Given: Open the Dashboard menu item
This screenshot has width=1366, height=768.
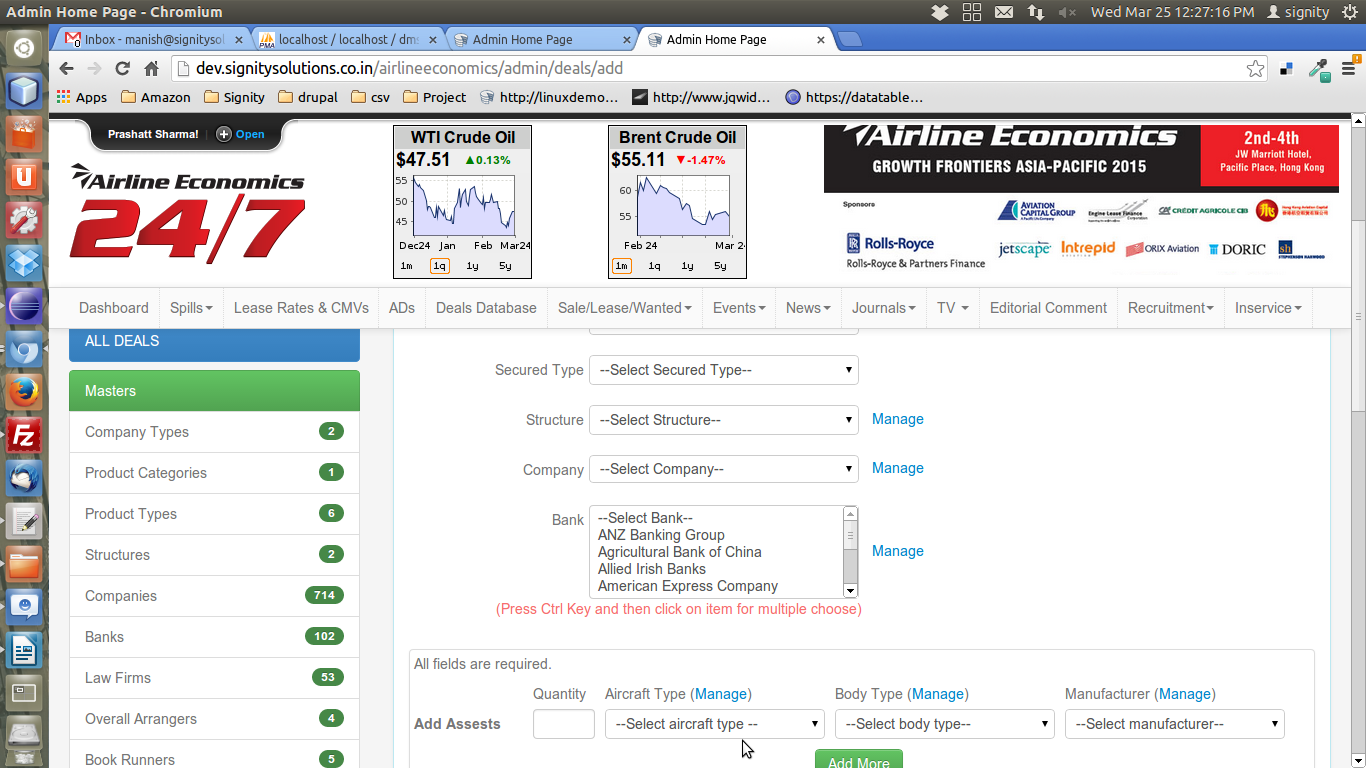Looking at the screenshot, I should pos(114,308).
